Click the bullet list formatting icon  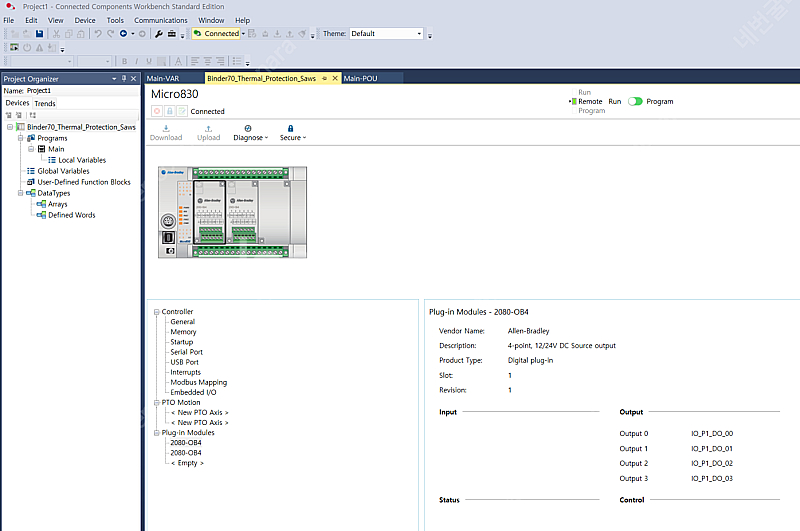coord(237,61)
